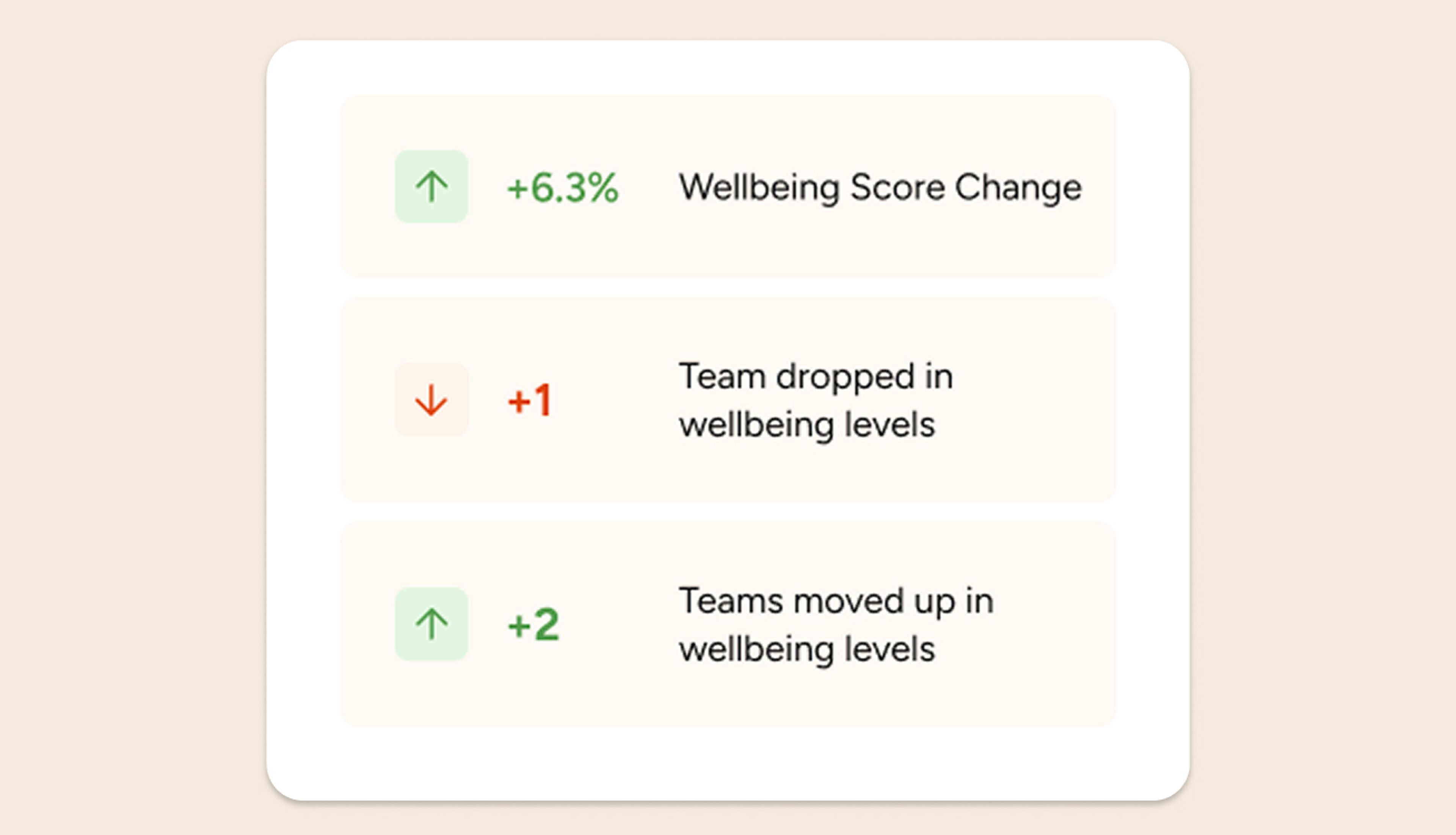
Task: Click the word "Change" in first row
Action: (x=1018, y=188)
